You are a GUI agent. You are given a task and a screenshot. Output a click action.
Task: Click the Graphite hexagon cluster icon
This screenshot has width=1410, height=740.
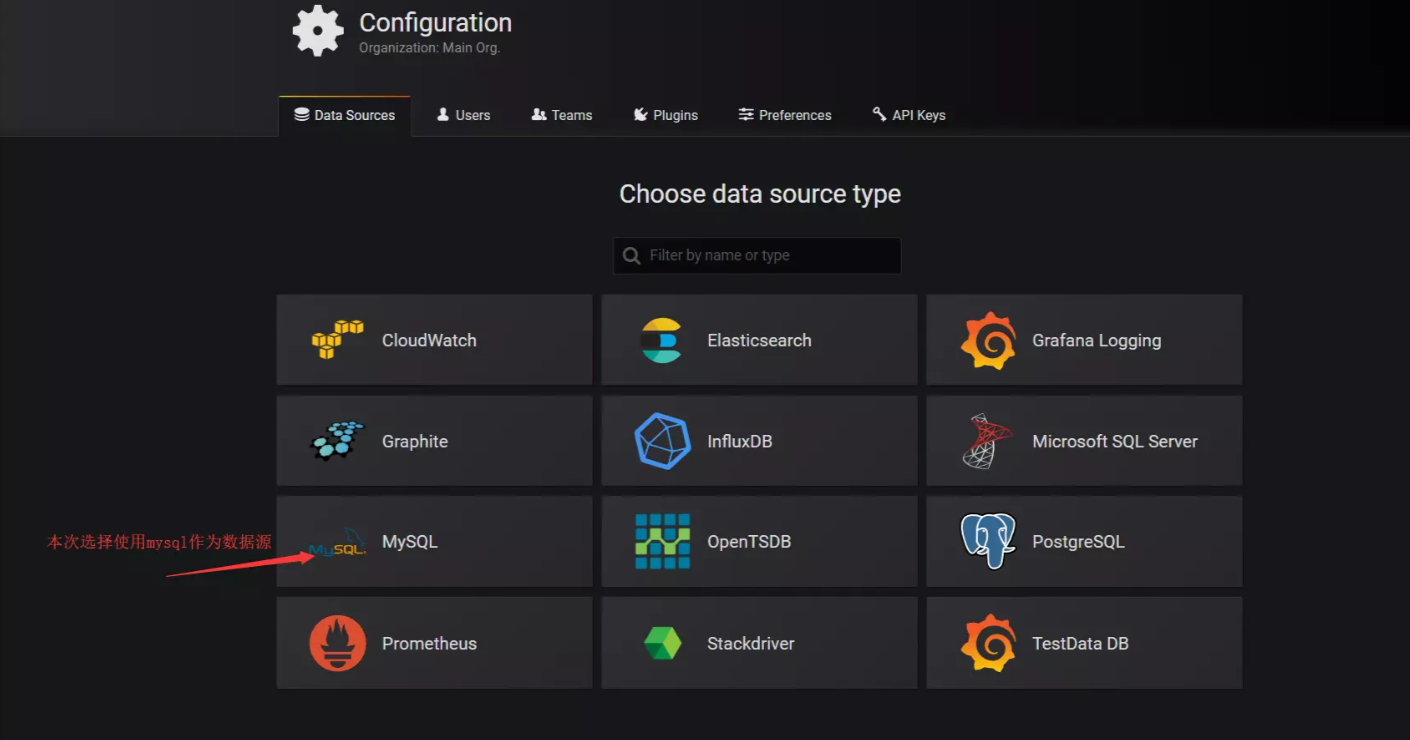[337, 441]
